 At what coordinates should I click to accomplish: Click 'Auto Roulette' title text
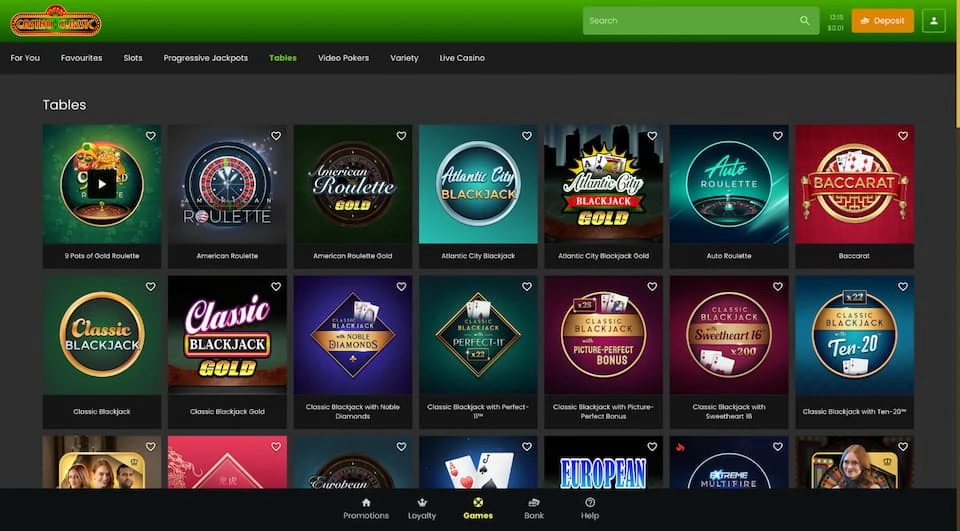tap(729, 256)
